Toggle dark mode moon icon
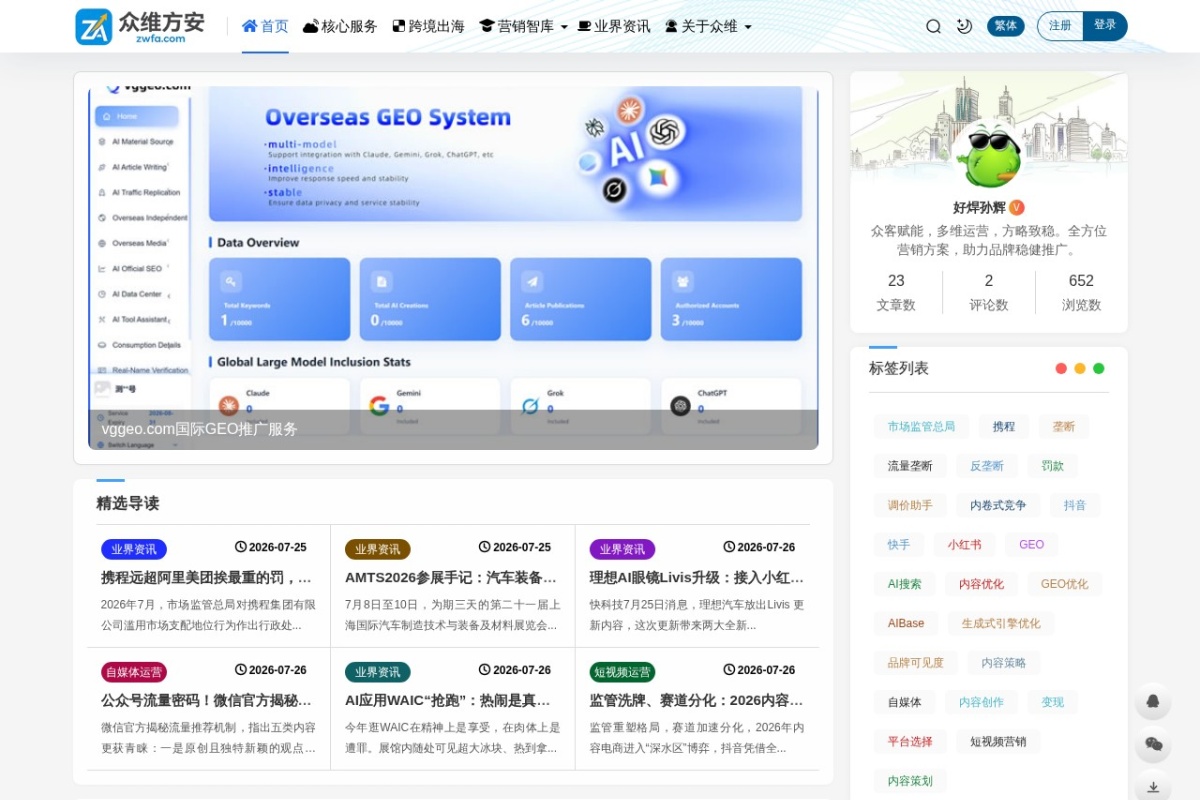Viewport: 1200px width, 800px height. coord(964,27)
